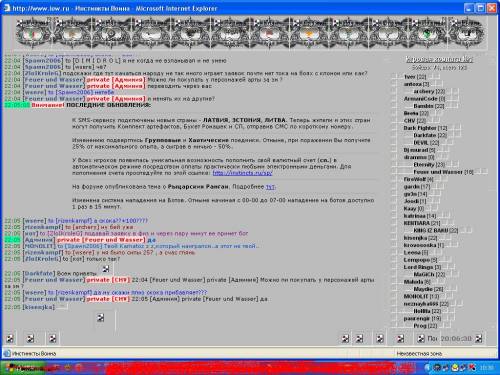Follow the 'тут' forum link about knight ranks
The image size is (500, 375).
click(270, 187)
